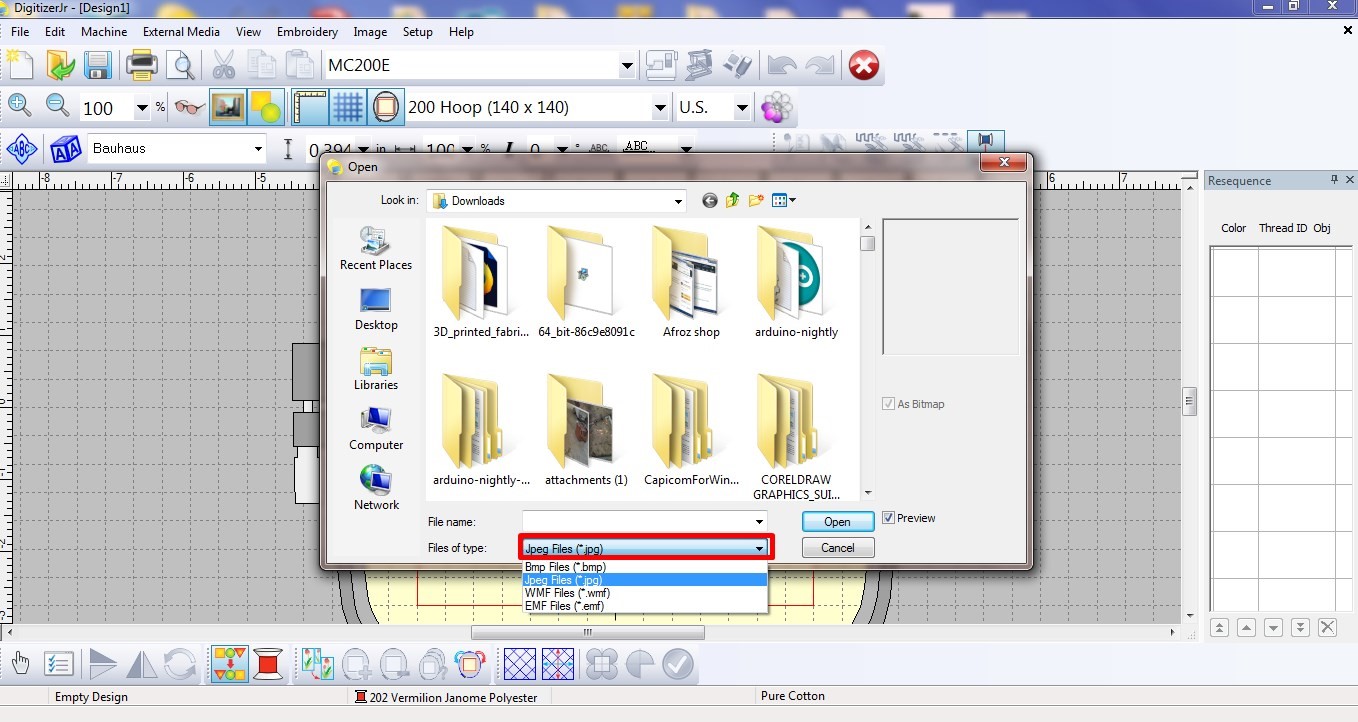Go to Computer in the dialog sidebar
1358x722 pixels.
coord(376,429)
